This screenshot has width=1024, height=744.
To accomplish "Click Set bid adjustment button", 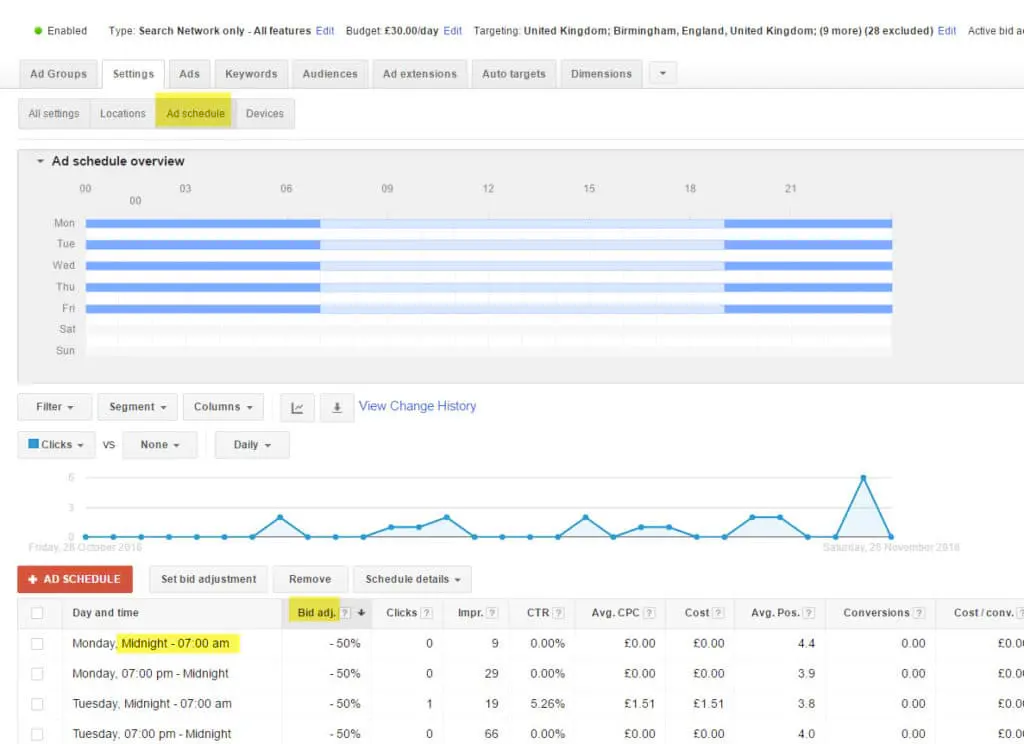I will coord(208,579).
